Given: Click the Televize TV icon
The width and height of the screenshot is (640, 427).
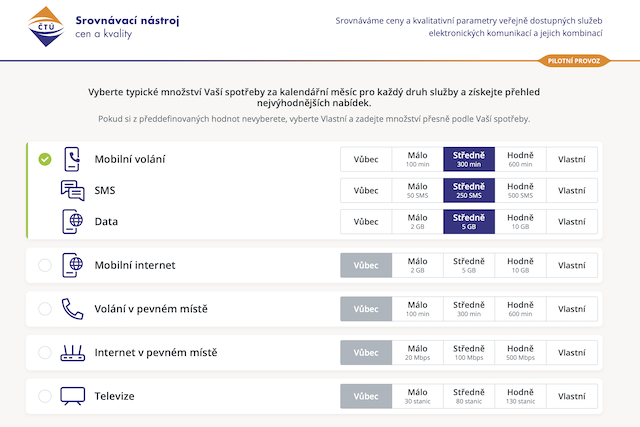Looking at the screenshot, I should (x=72, y=396).
